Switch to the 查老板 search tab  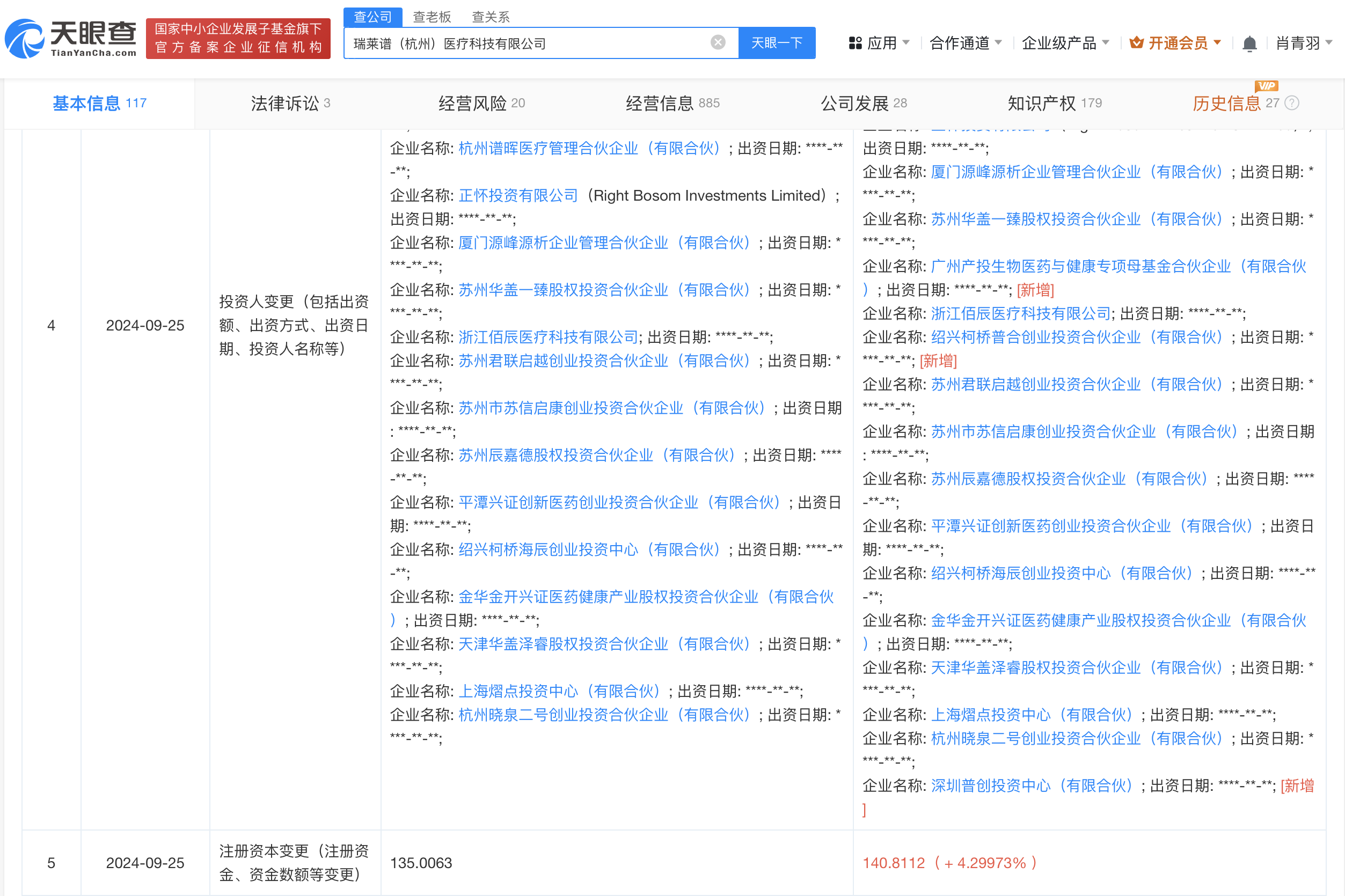432,17
